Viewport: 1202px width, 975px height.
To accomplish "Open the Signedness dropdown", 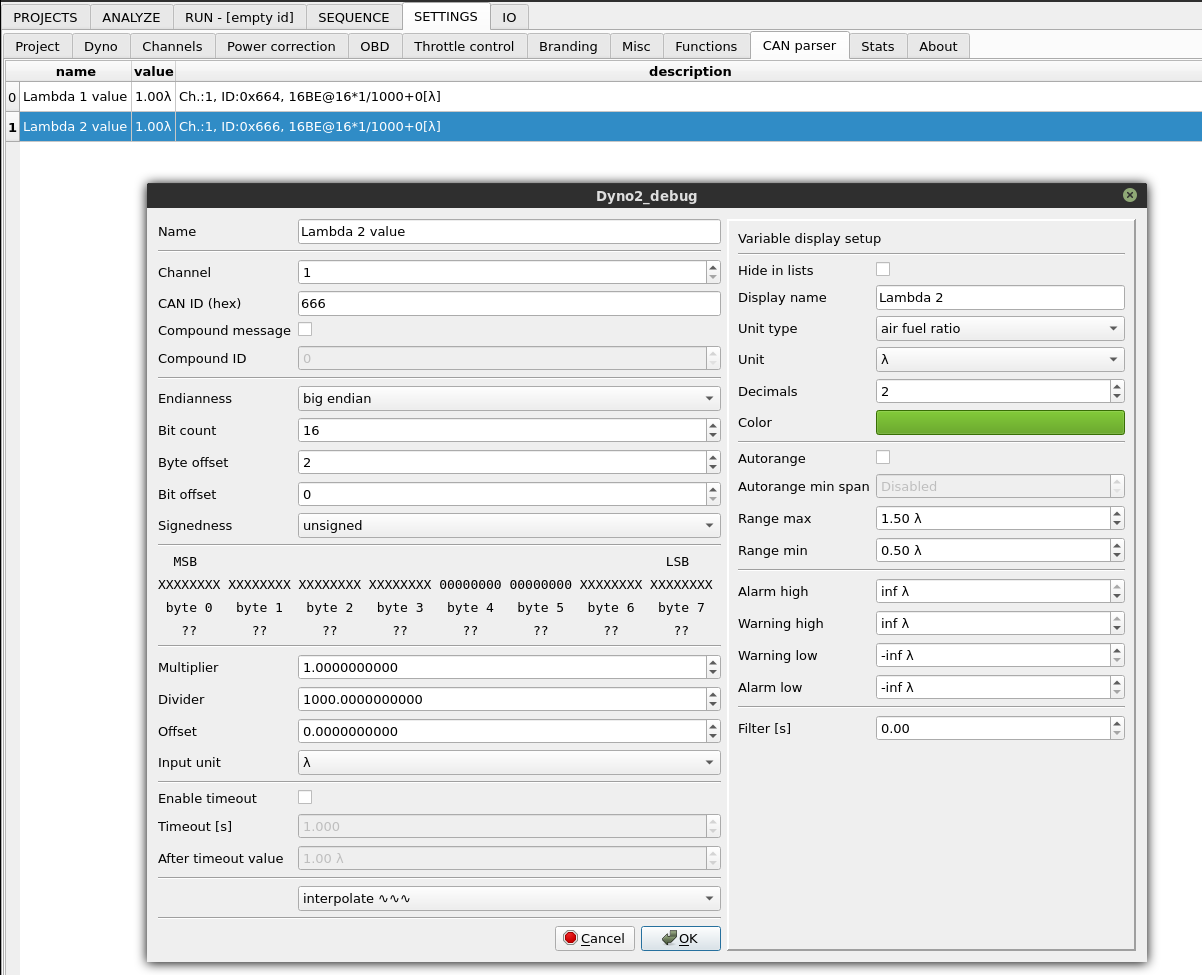I will coord(508,525).
